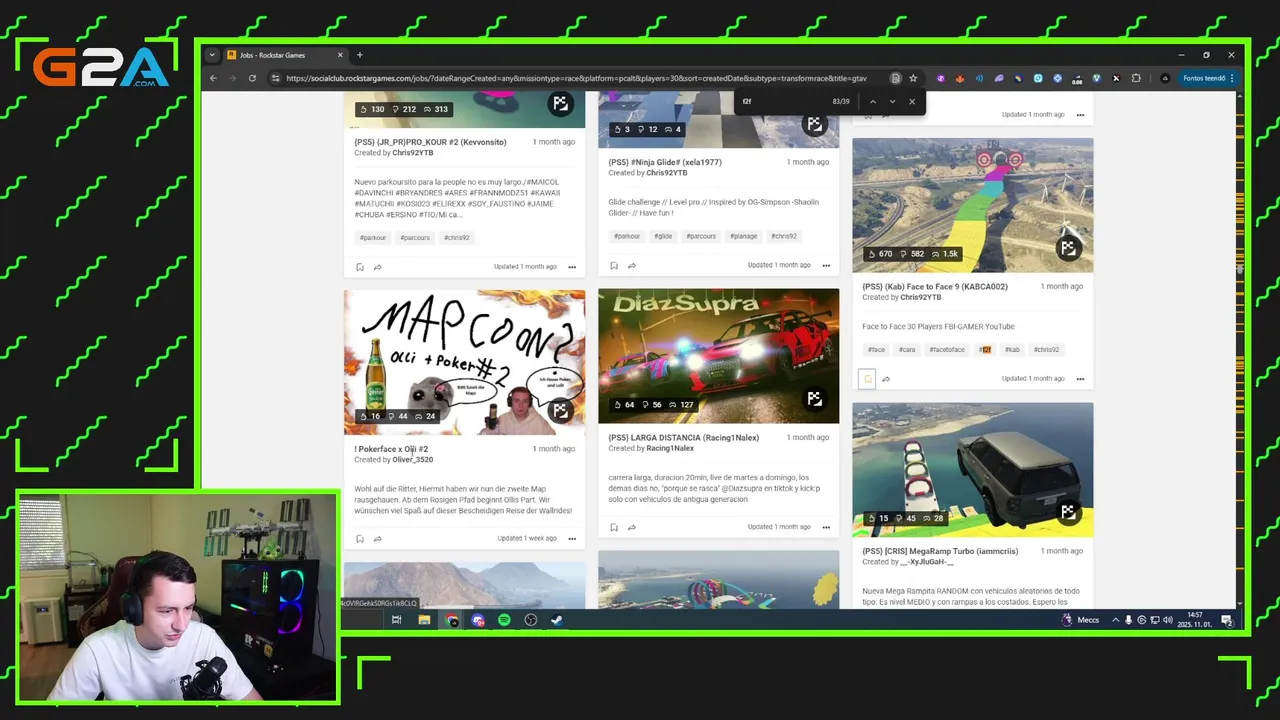Expand hidden system tray icons chevron

1115,620
